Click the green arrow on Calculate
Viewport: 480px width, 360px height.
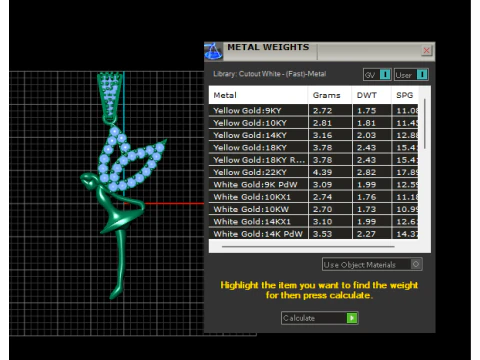tap(352, 318)
